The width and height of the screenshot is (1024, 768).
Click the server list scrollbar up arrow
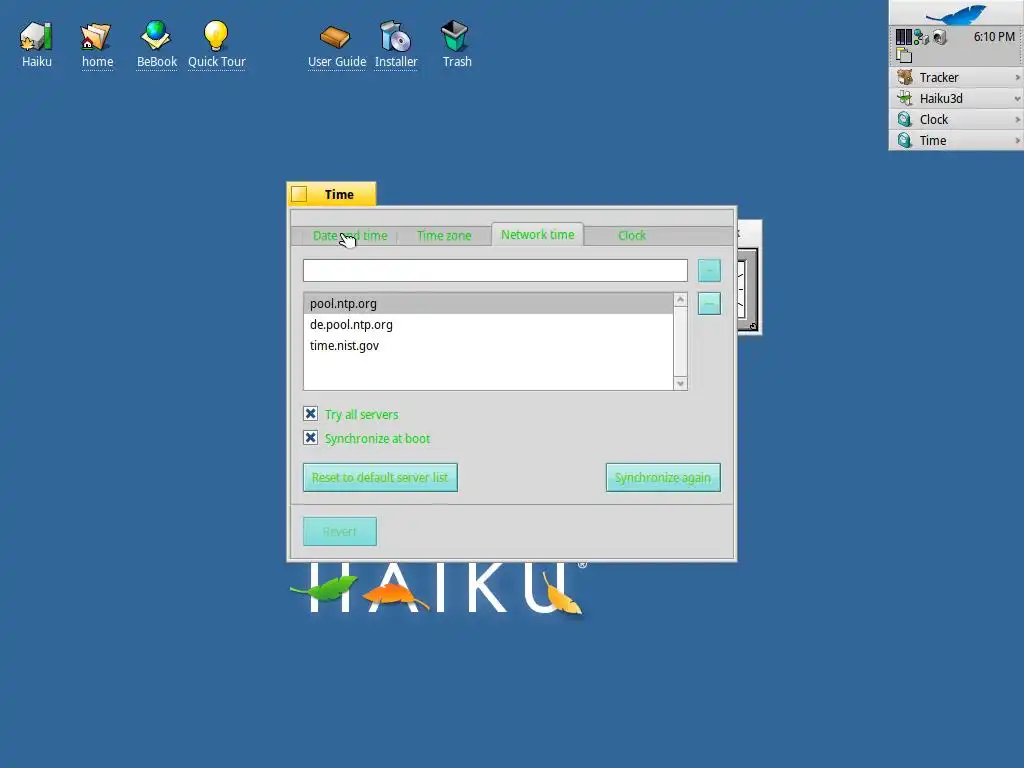click(x=680, y=300)
